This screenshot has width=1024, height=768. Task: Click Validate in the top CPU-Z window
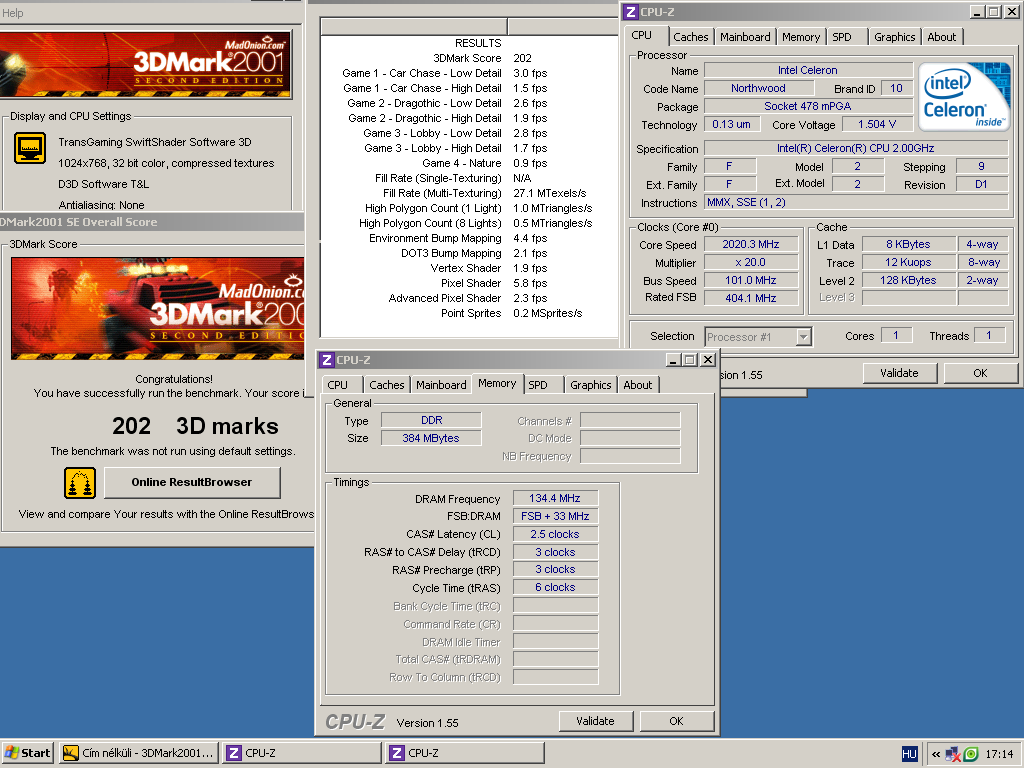(x=899, y=373)
